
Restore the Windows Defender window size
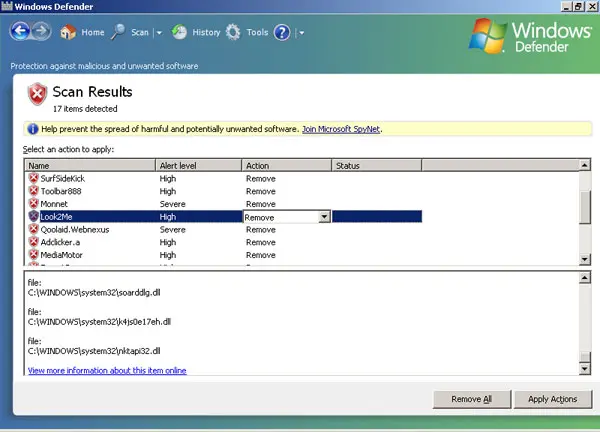(x=579, y=6)
